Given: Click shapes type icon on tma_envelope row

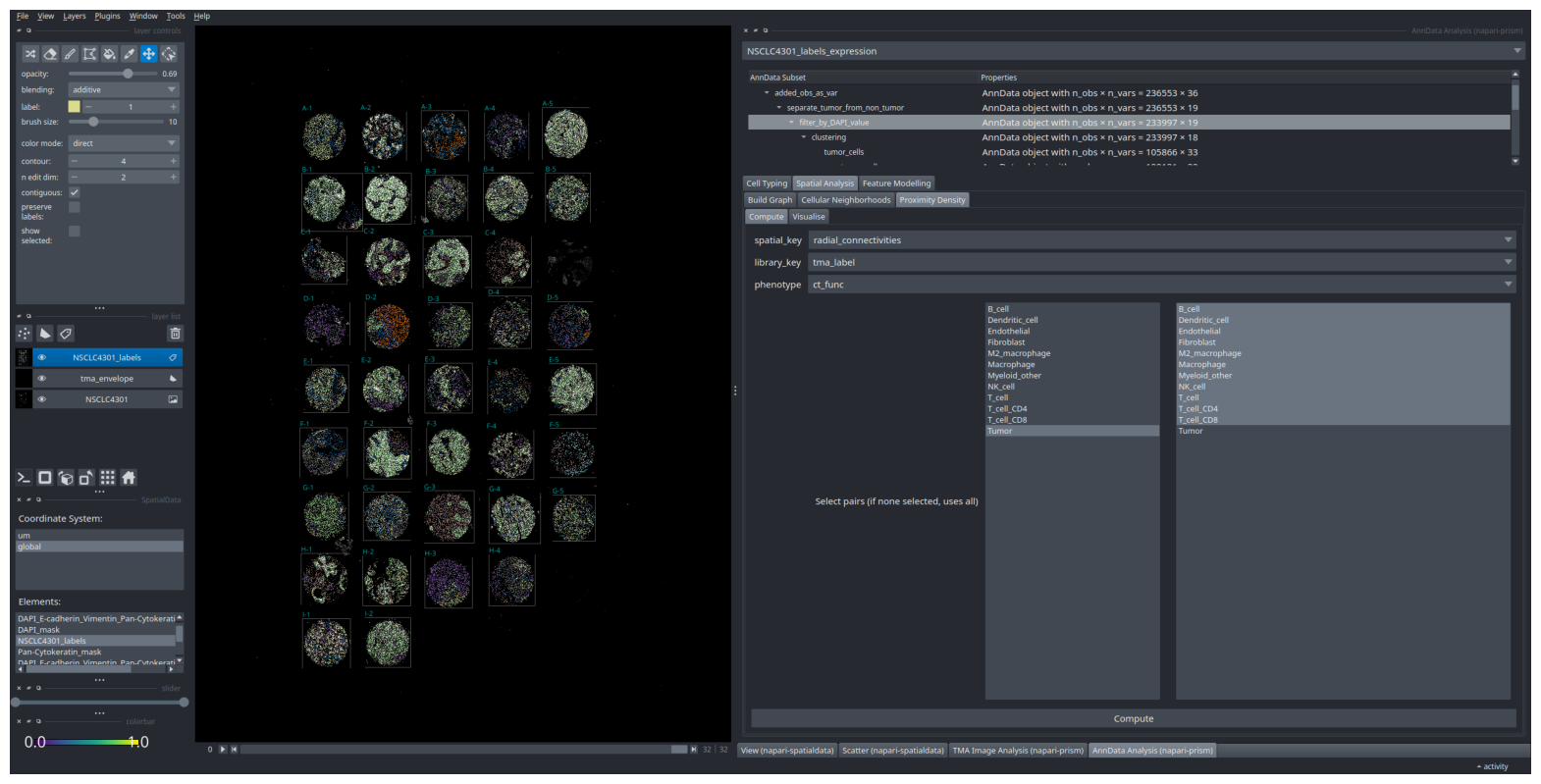Looking at the screenshot, I should point(173,378).
